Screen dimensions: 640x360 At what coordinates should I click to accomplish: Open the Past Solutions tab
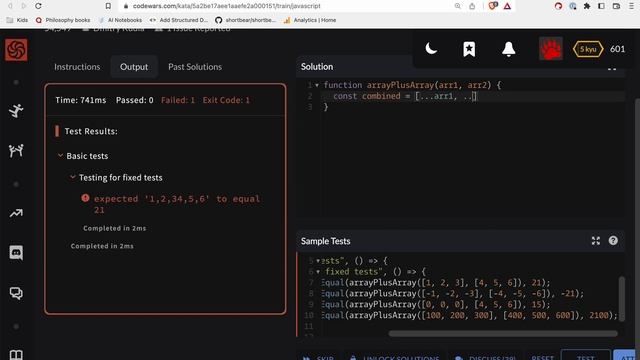click(195, 67)
